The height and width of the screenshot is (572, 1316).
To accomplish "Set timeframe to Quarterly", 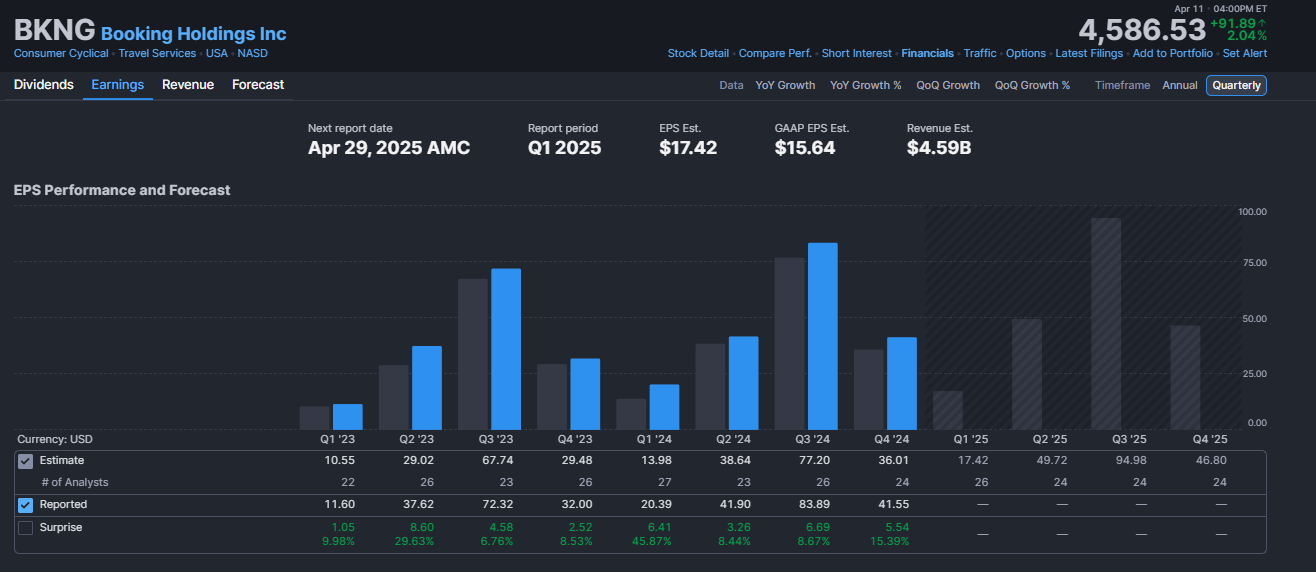I will pyautogui.click(x=1236, y=85).
